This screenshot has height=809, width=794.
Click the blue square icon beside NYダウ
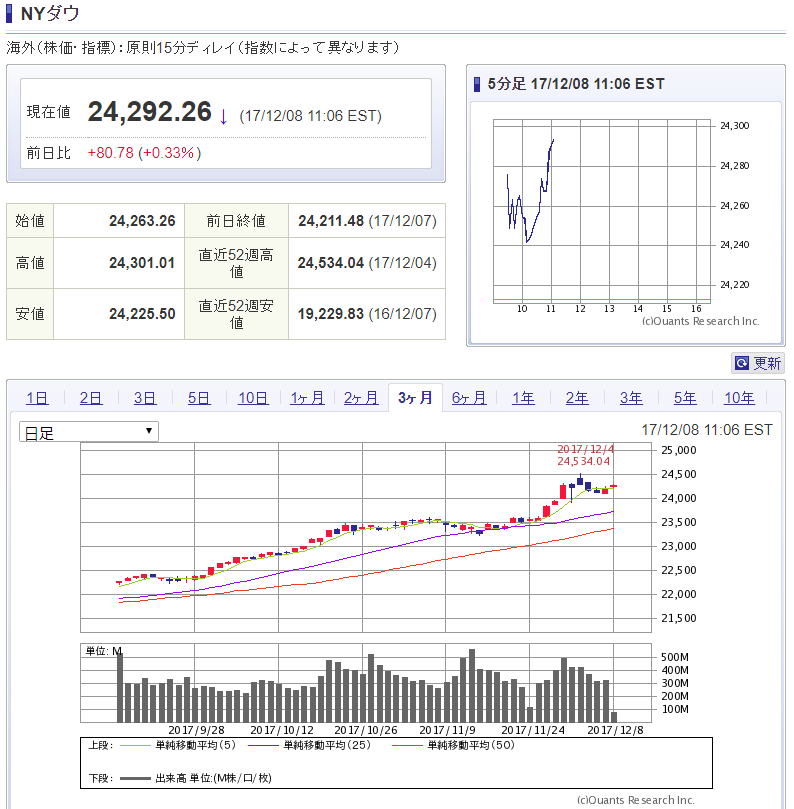[x=11, y=14]
